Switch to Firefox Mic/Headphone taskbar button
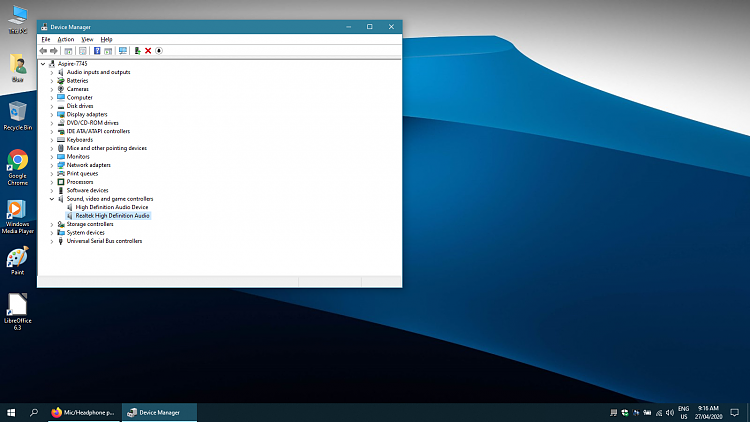This screenshot has height=422, width=750. [84, 412]
